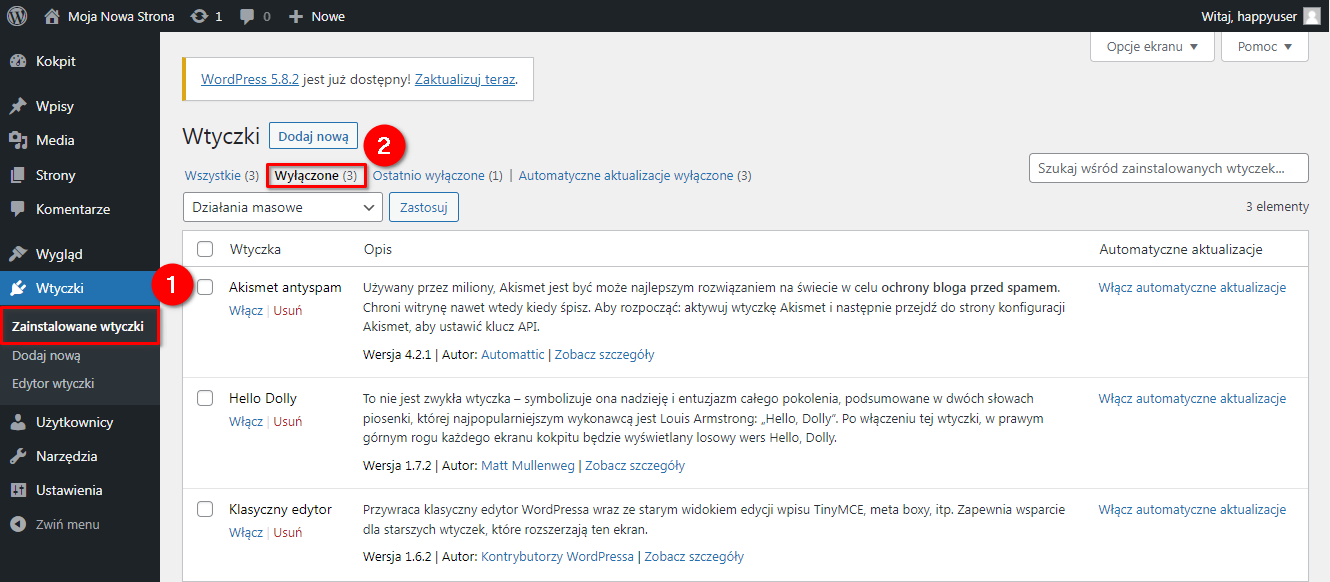The image size is (1330, 582).
Task: Click Zobacz szczegóły for Klasyczny edytor
Action: click(x=694, y=556)
